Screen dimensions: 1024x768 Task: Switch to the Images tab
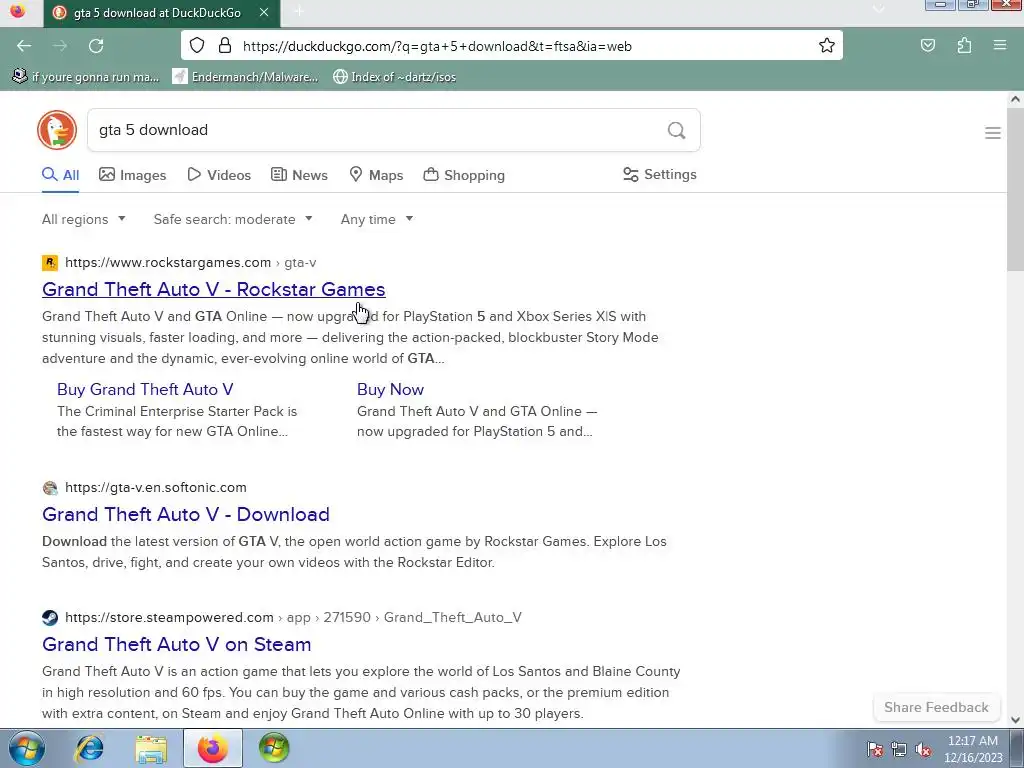click(x=133, y=175)
